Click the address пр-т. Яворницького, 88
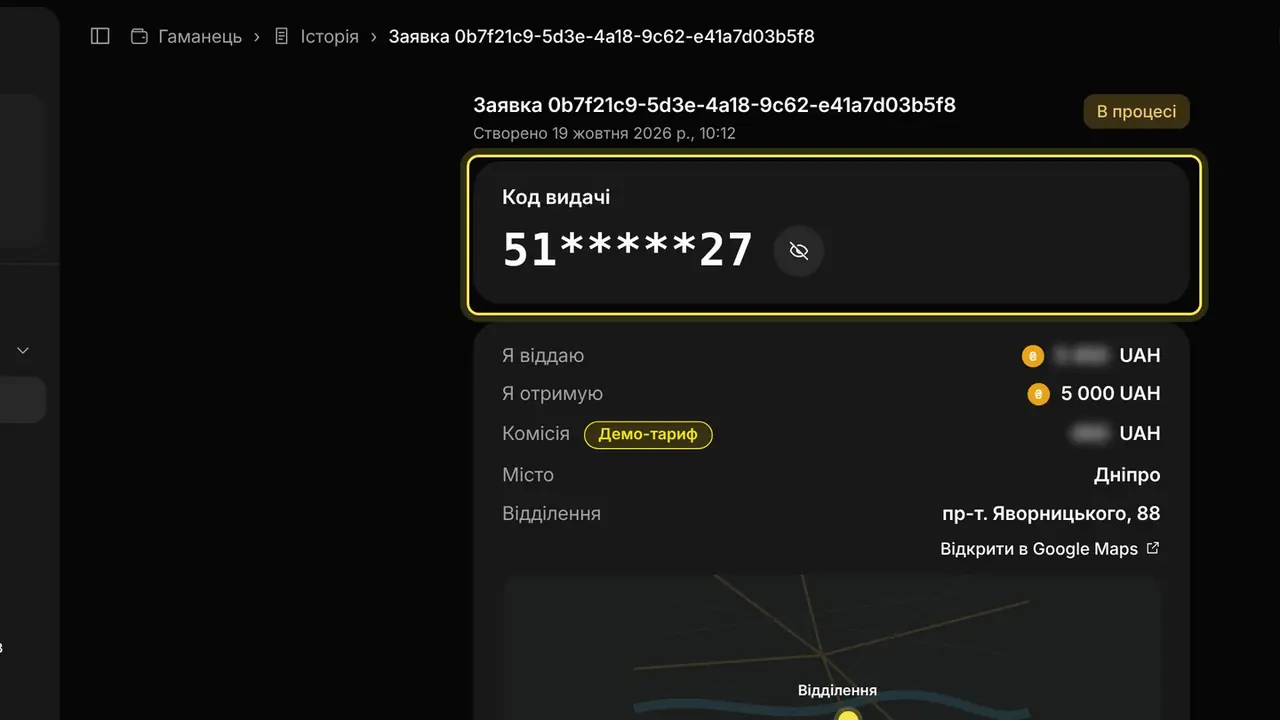Image resolution: width=1280 pixels, height=720 pixels. coord(1051,514)
